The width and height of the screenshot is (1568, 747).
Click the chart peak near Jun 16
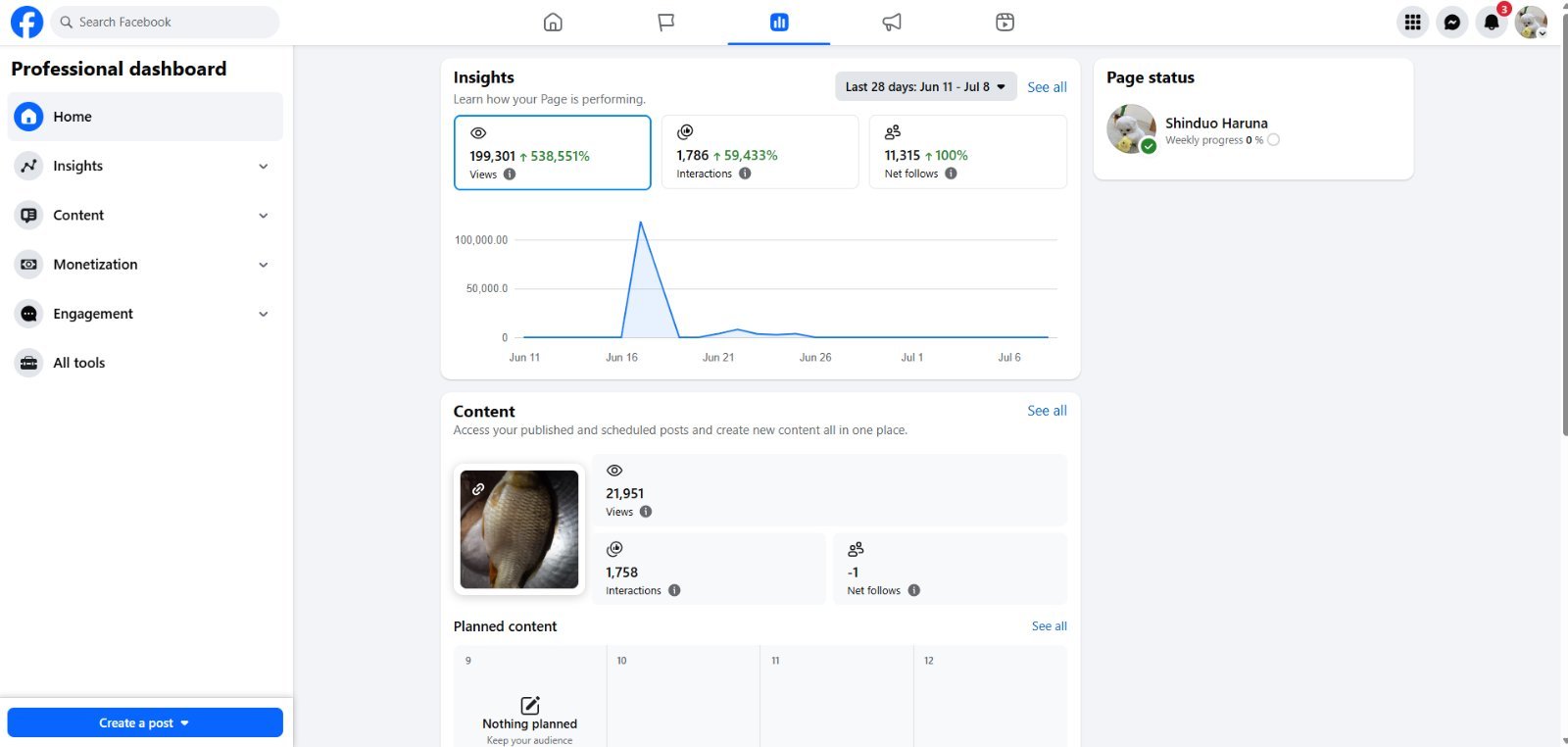641,224
